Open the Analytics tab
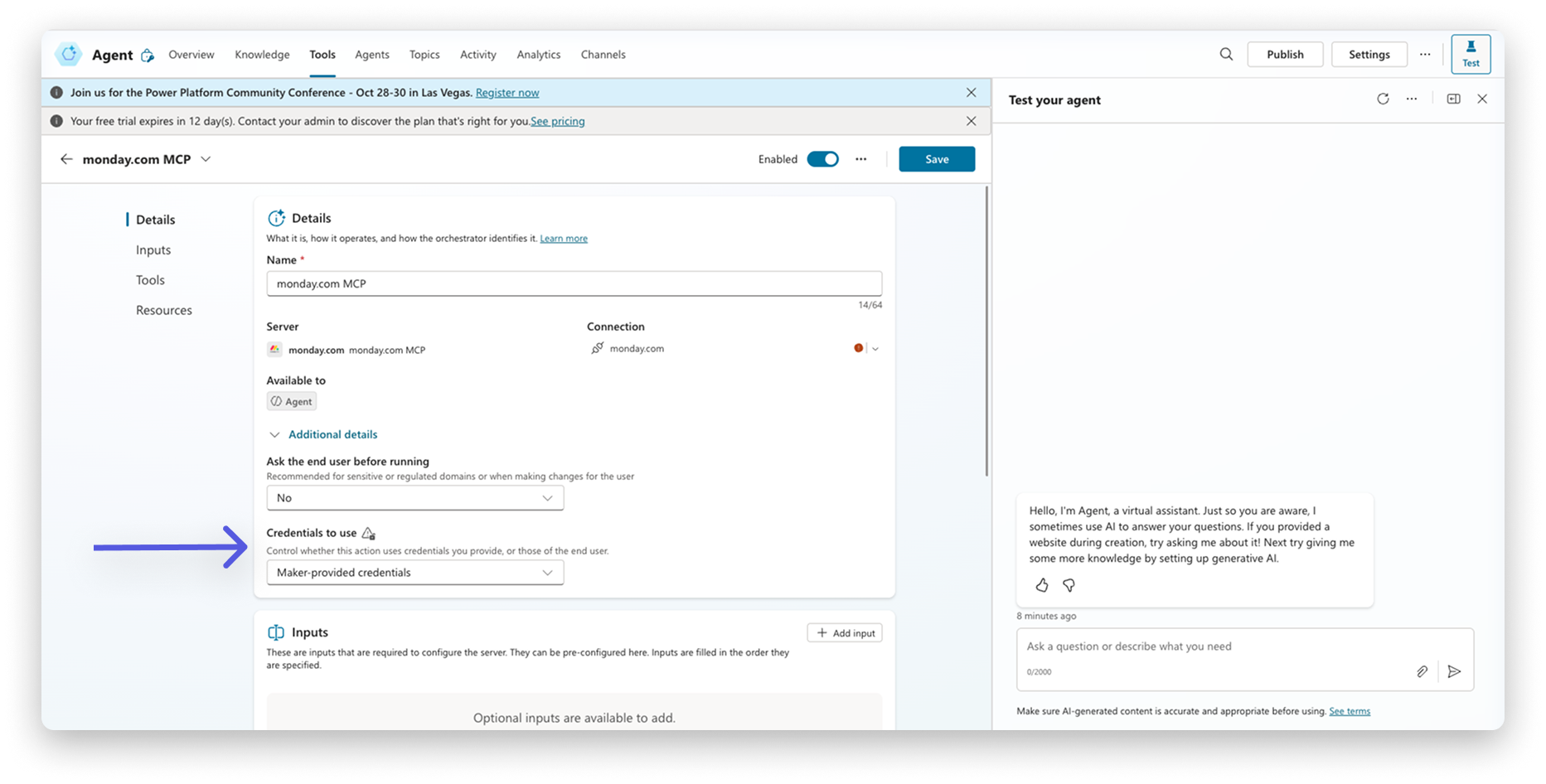The image size is (1546, 784). coord(539,55)
